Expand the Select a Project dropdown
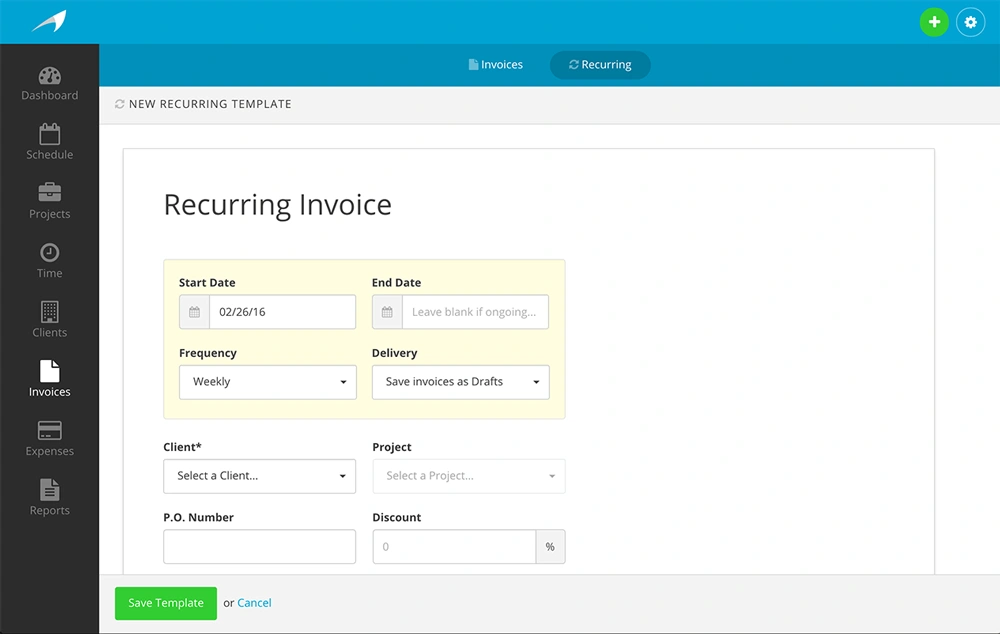This screenshot has width=1000, height=634. point(468,476)
